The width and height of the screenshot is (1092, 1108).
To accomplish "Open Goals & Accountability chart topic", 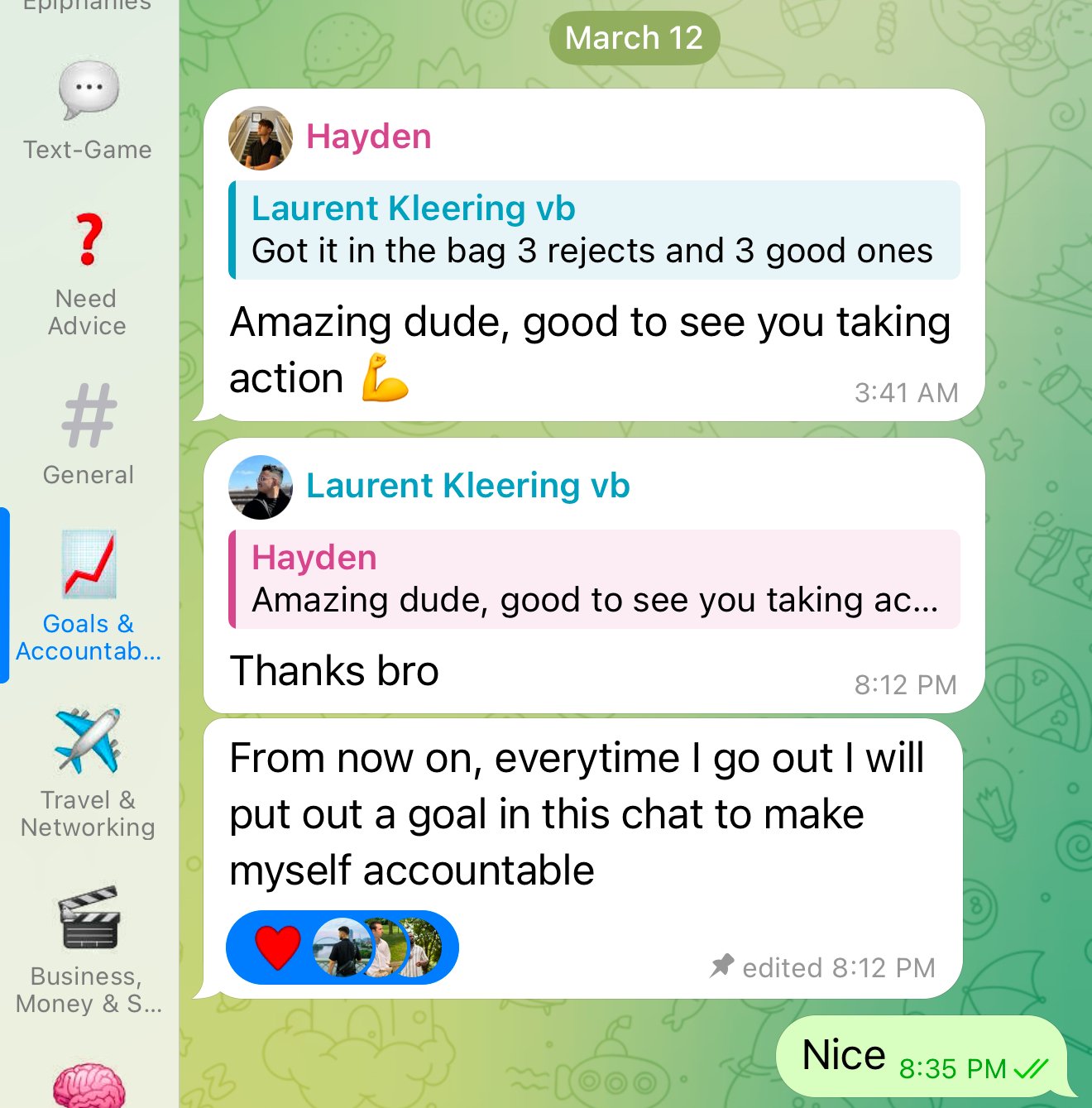I will pos(89,564).
